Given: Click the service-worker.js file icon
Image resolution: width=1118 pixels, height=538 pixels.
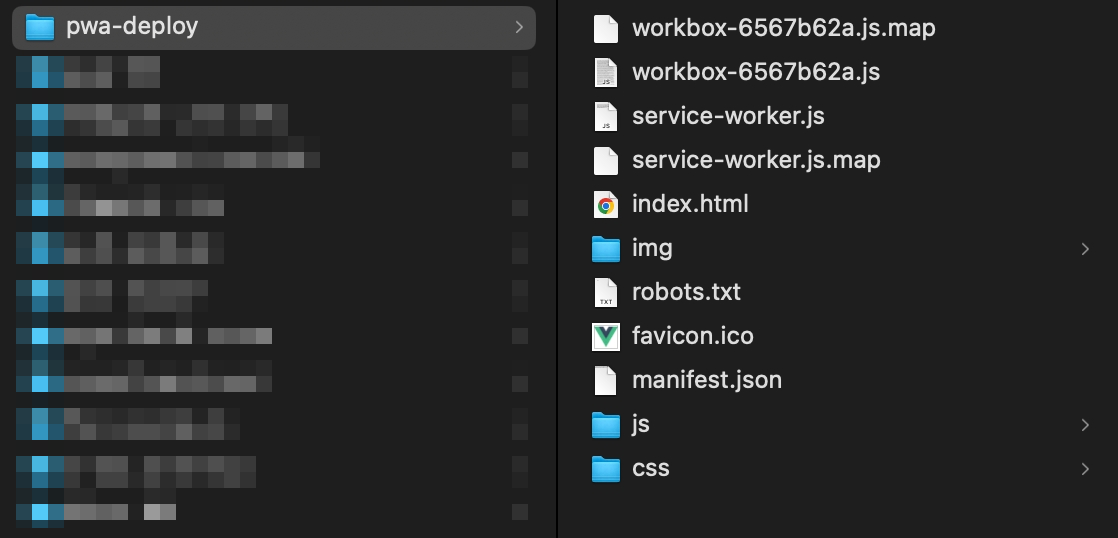Looking at the screenshot, I should 606,117.
